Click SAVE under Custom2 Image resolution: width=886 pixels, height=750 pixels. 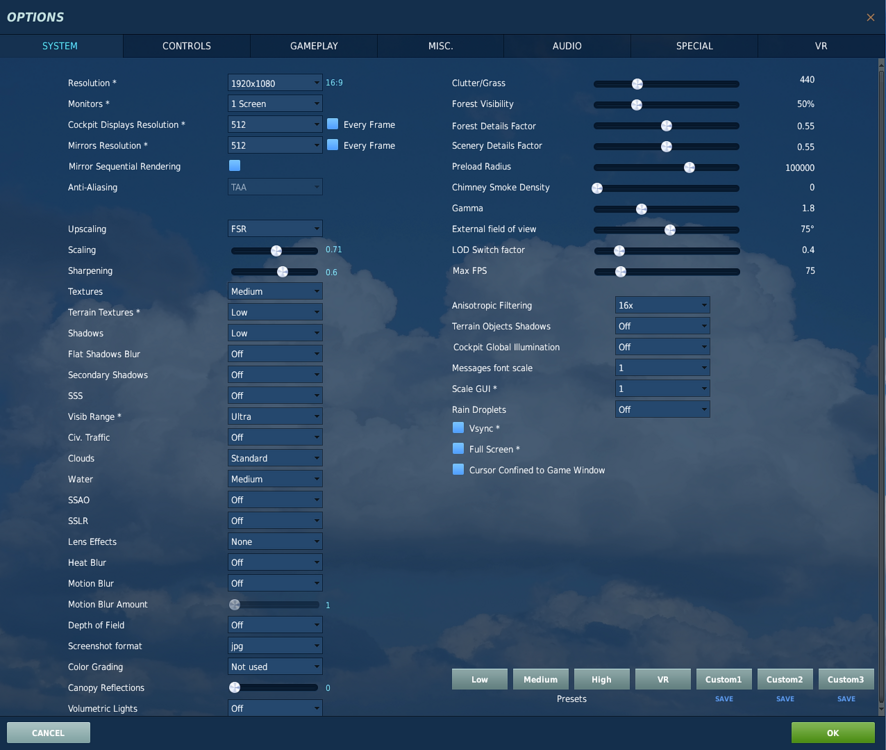[785, 699]
